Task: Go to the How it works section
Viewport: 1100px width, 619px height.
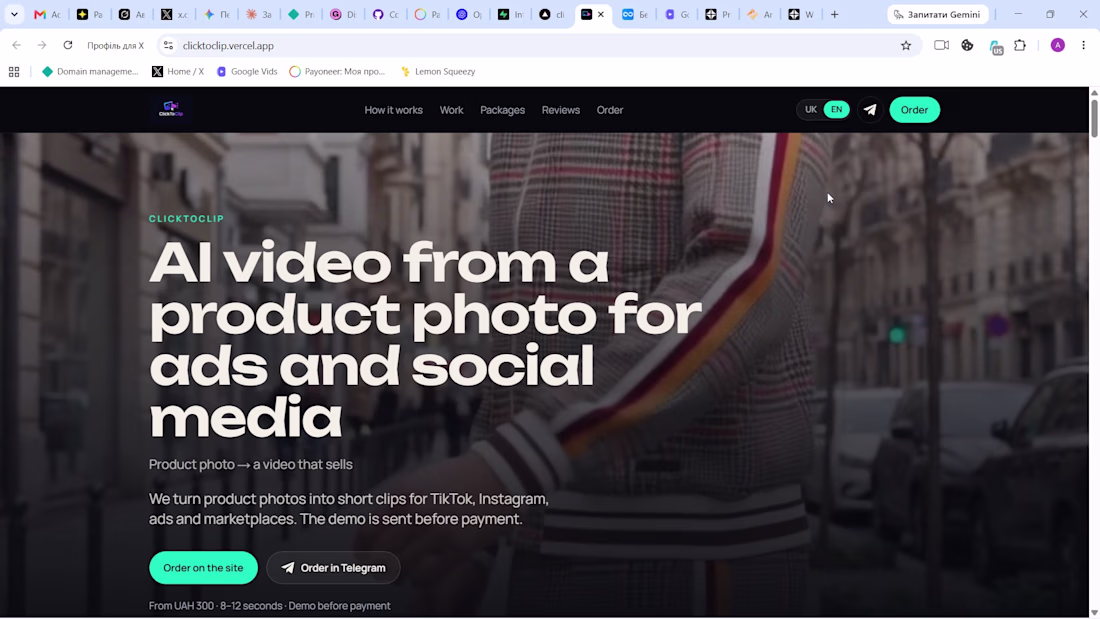Action: pyautogui.click(x=394, y=110)
